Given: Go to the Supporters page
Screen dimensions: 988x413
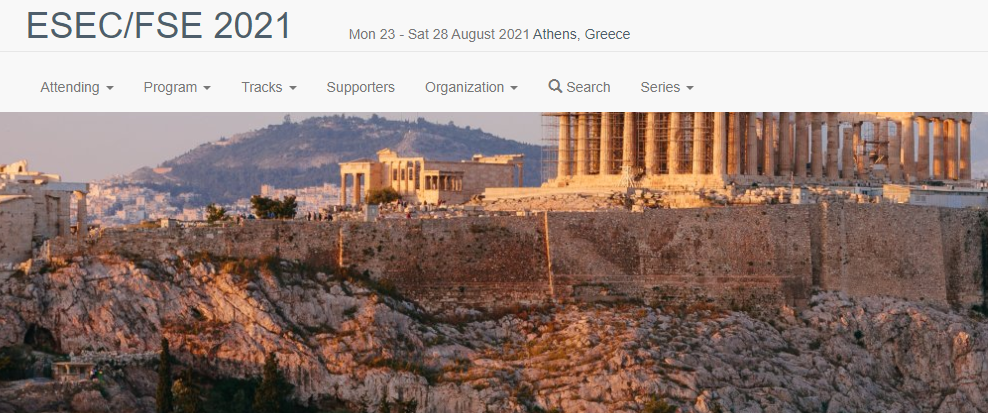Looking at the screenshot, I should tap(360, 88).
